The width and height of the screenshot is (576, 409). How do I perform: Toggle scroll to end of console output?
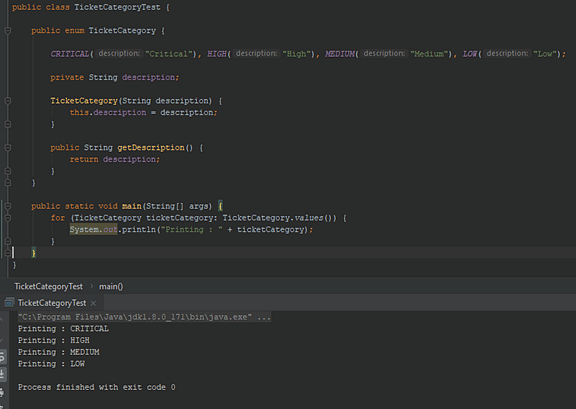pos(2,374)
